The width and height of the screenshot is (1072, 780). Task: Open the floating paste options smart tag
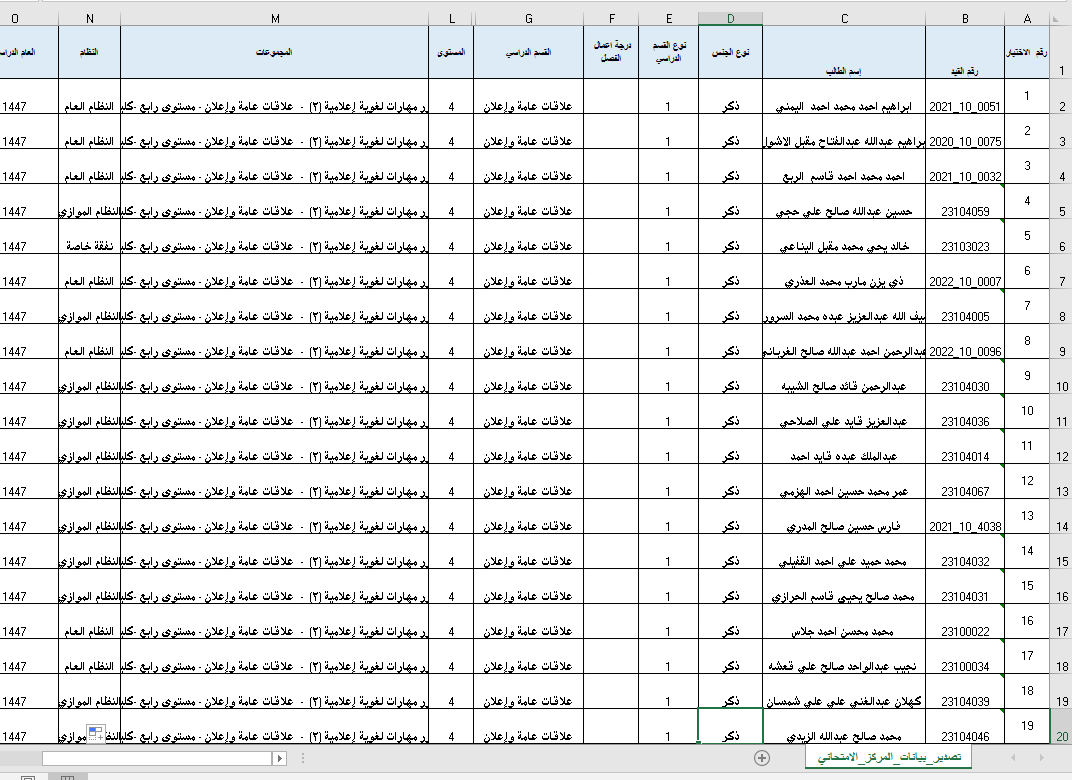(x=96, y=734)
